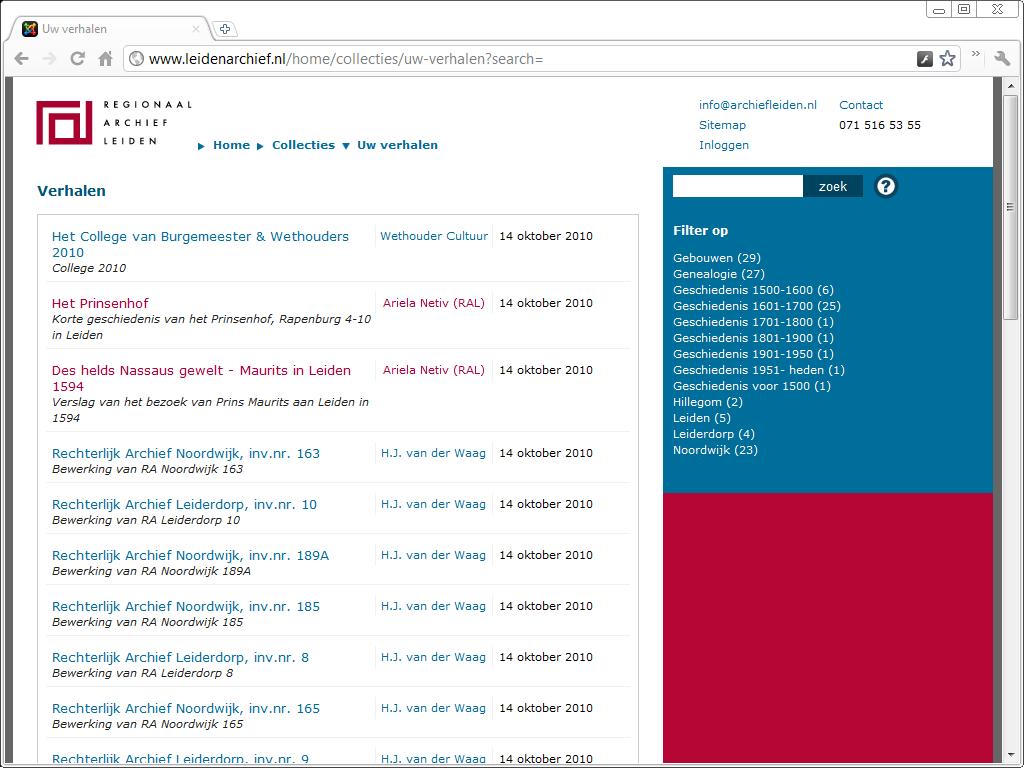1024x768 pixels.
Task: Click the Regionaal Archief Leiden logo
Action: point(114,122)
